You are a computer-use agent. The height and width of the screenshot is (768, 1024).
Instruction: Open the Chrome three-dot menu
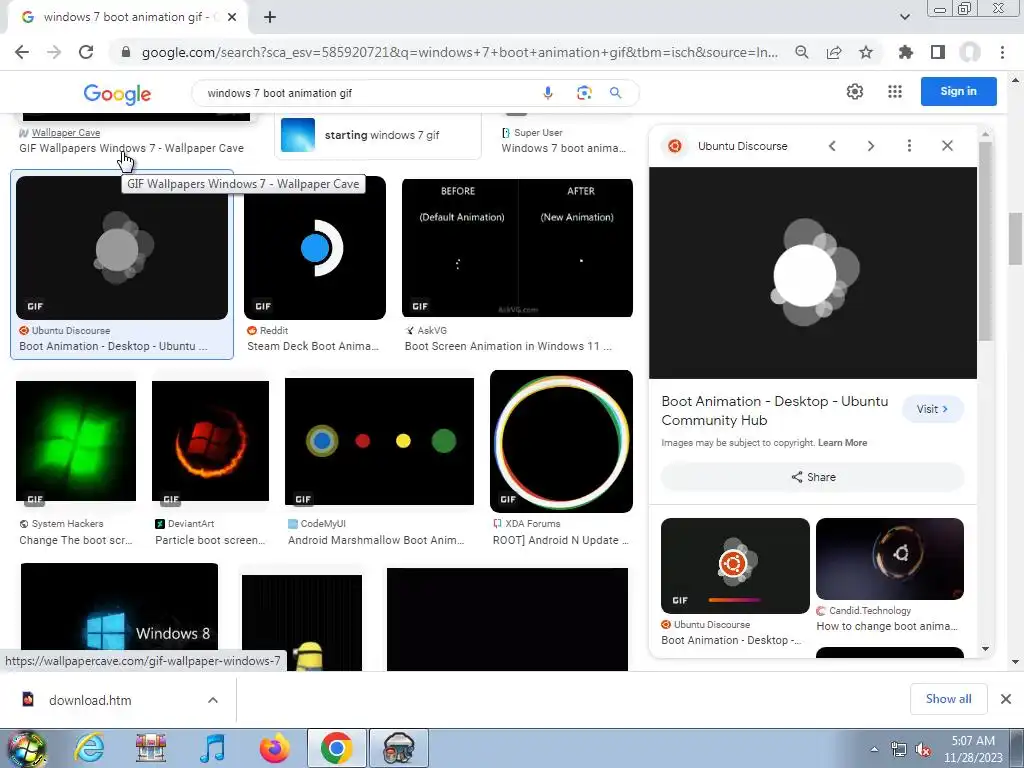pyautogui.click(x=1002, y=52)
